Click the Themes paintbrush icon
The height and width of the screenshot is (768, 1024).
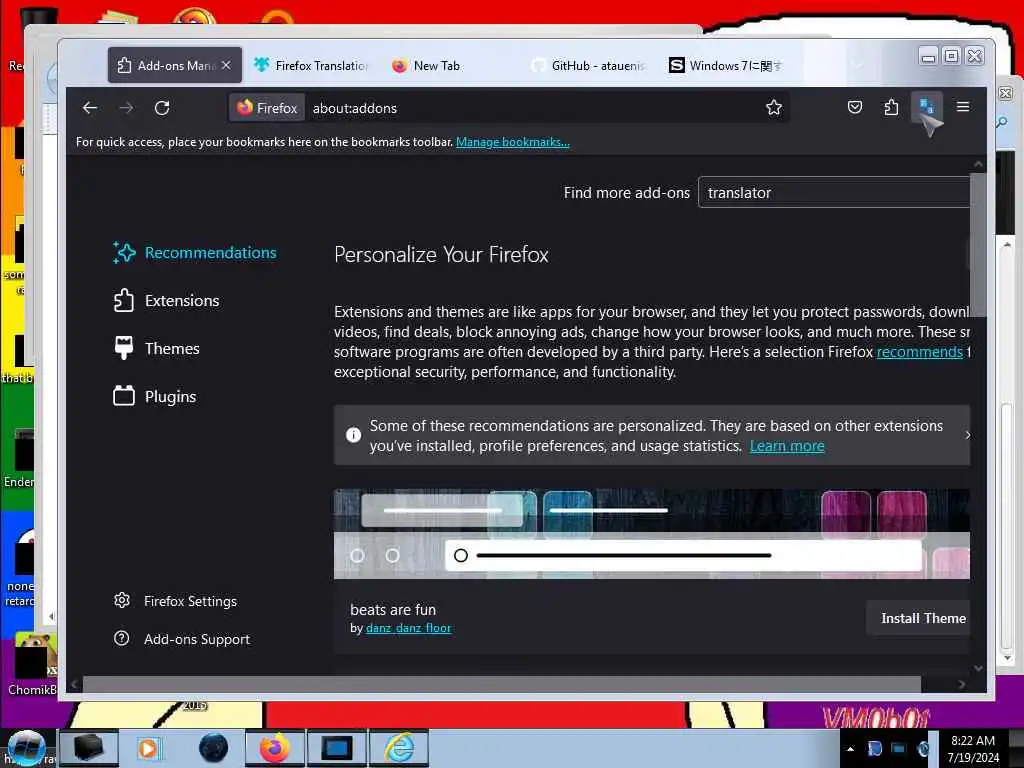(x=123, y=348)
